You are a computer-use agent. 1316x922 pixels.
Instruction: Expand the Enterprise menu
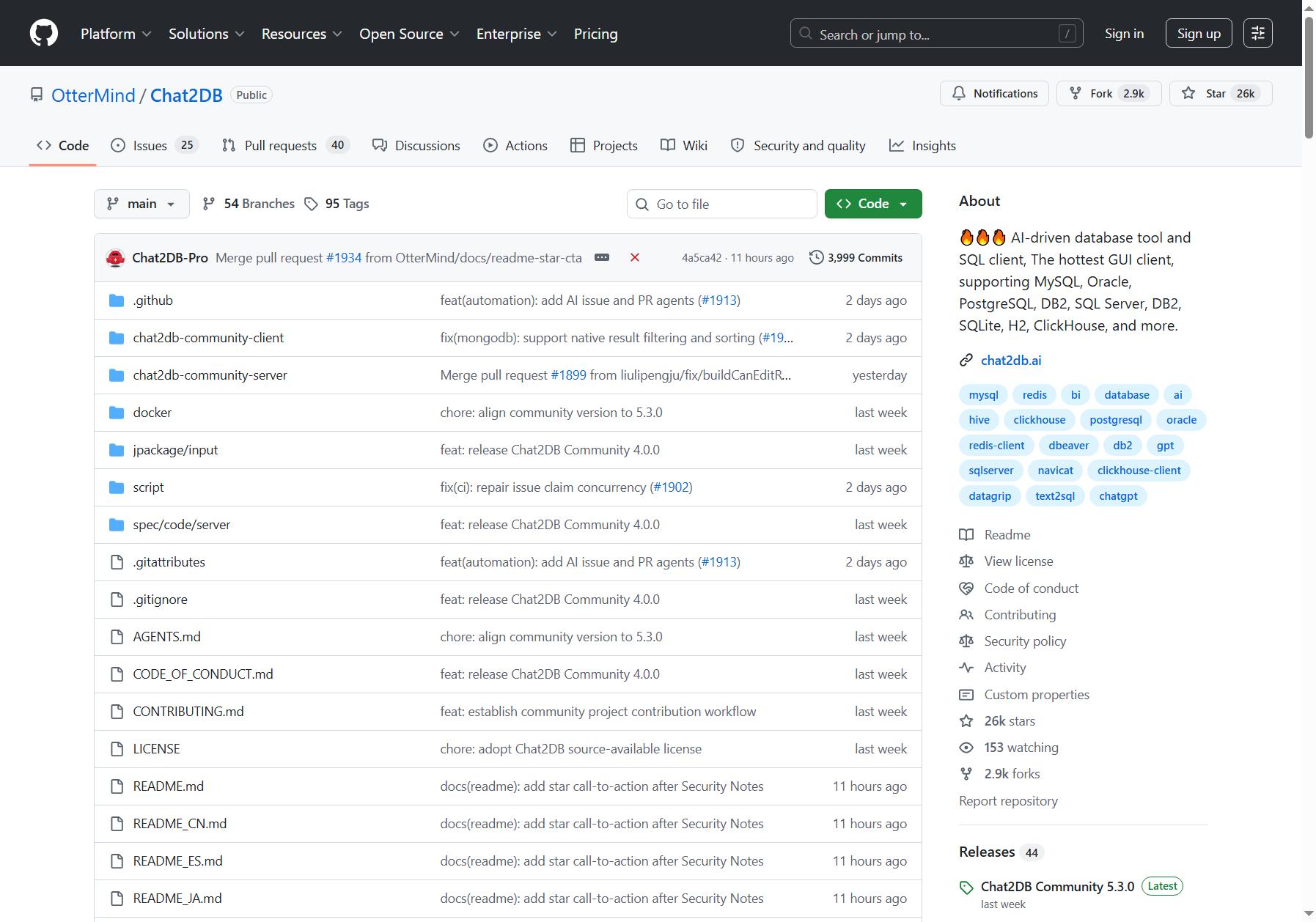[517, 34]
